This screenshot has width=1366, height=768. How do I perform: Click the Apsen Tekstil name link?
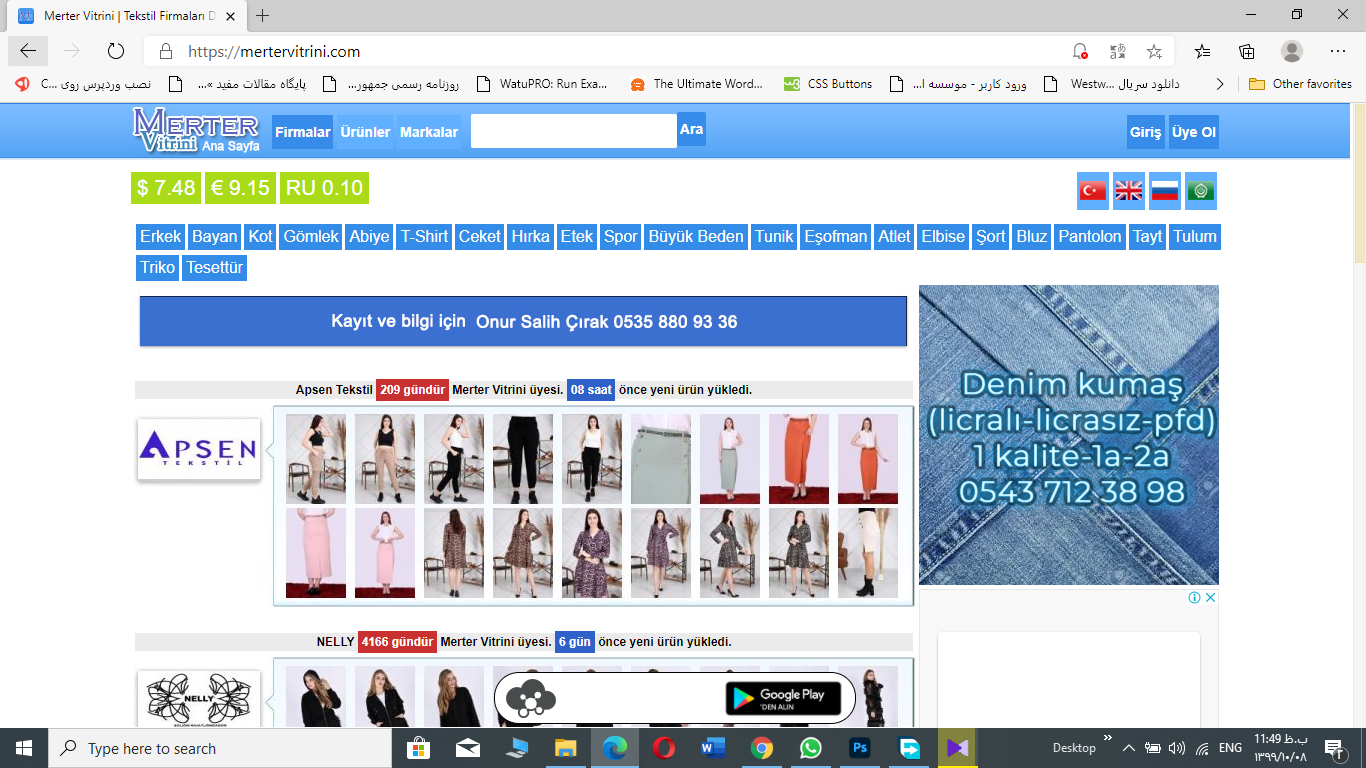click(x=334, y=390)
